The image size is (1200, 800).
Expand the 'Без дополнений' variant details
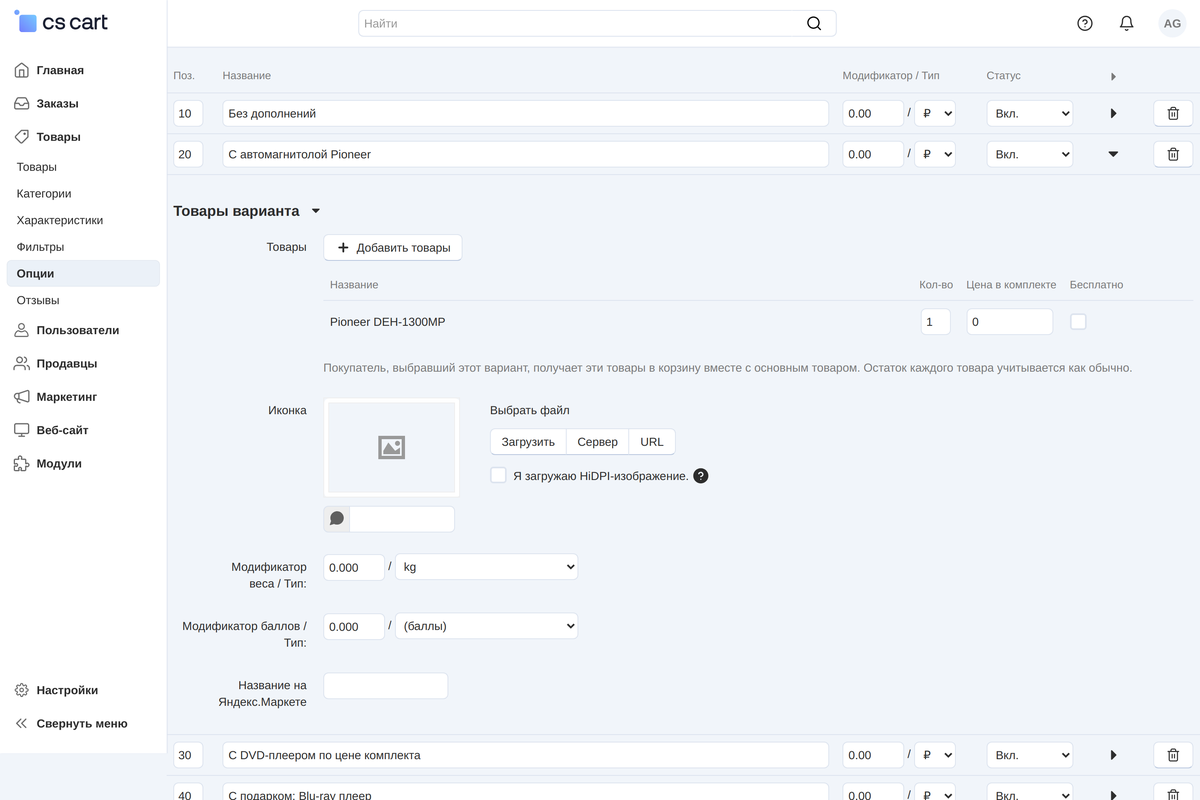(1113, 114)
